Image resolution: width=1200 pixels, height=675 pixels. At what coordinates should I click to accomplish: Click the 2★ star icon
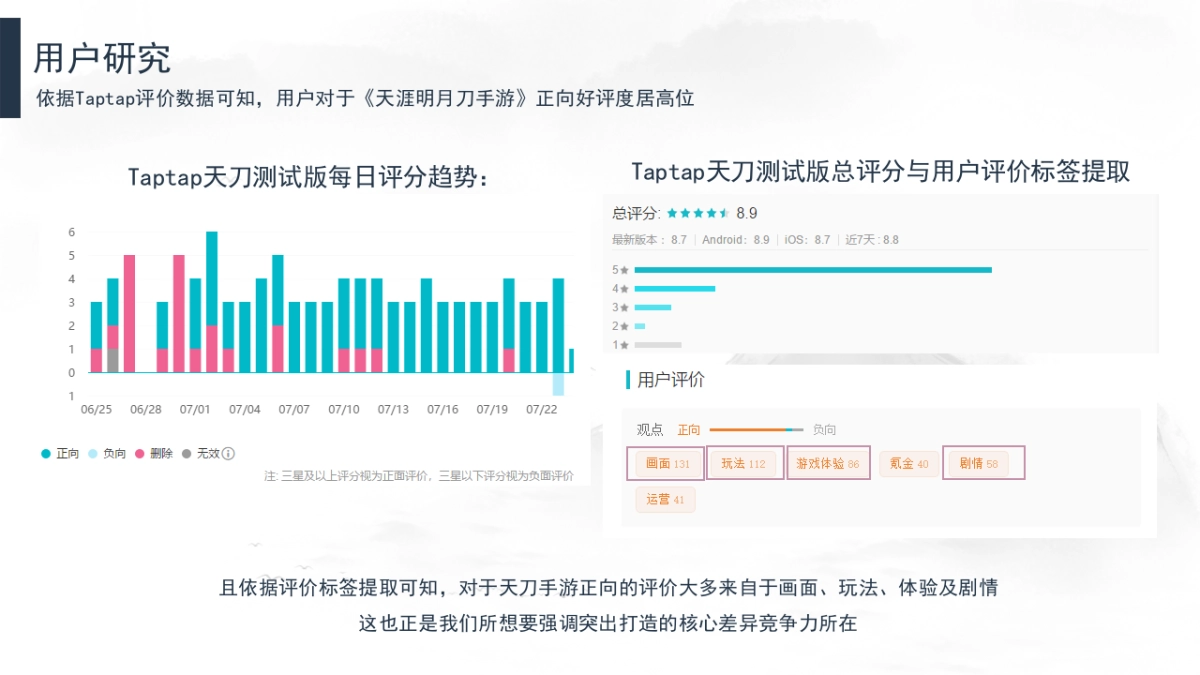[623, 324]
